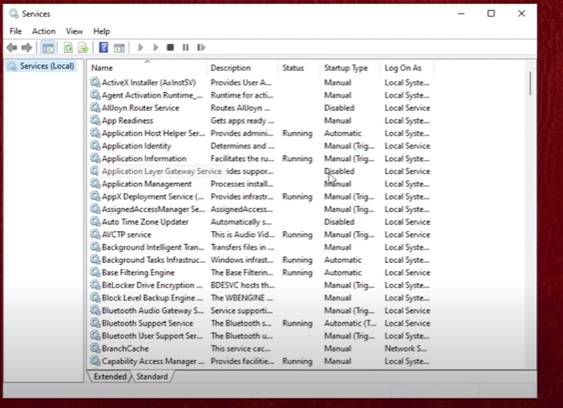Select Block Level Backup Engine service name
Viewport: 563px width, 408px height.
coord(152,298)
